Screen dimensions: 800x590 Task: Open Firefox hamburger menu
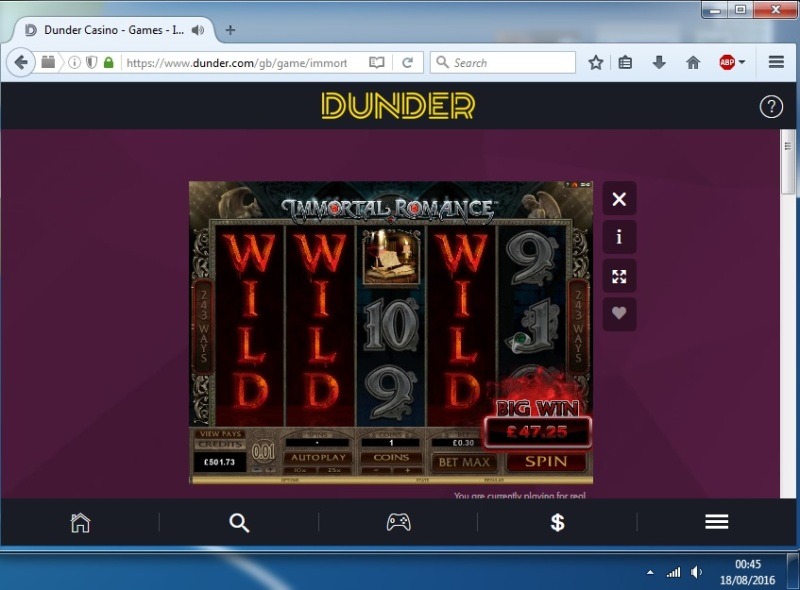point(777,62)
